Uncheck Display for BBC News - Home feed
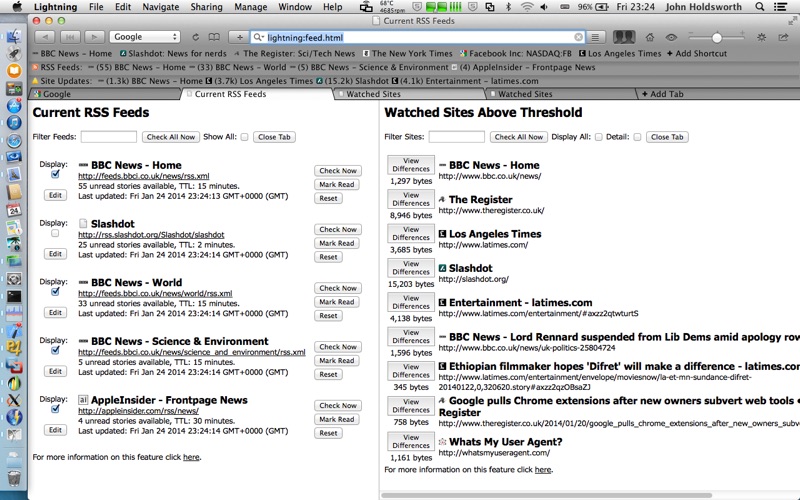800x500 pixels. 55,174
